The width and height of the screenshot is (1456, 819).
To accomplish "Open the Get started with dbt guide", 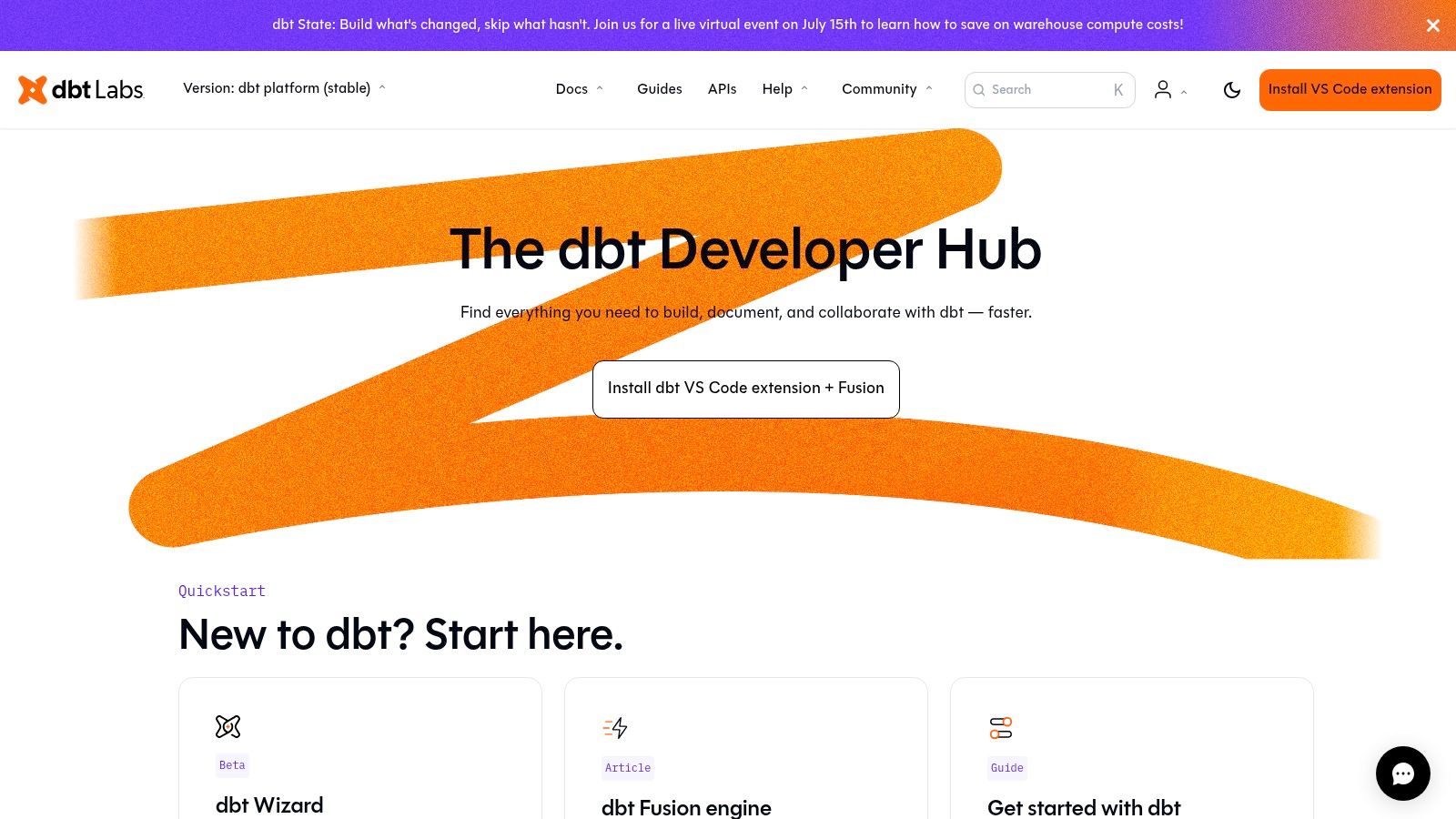I will pyautogui.click(x=1084, y=808).
